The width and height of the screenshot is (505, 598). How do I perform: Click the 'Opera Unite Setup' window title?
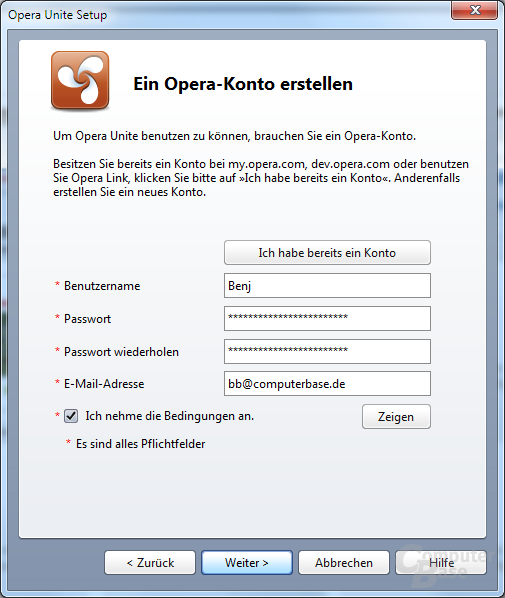point(58,15)
